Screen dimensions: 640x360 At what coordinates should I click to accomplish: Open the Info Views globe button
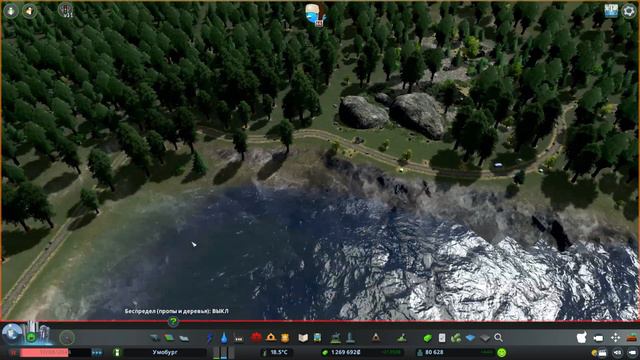point(11,333)
